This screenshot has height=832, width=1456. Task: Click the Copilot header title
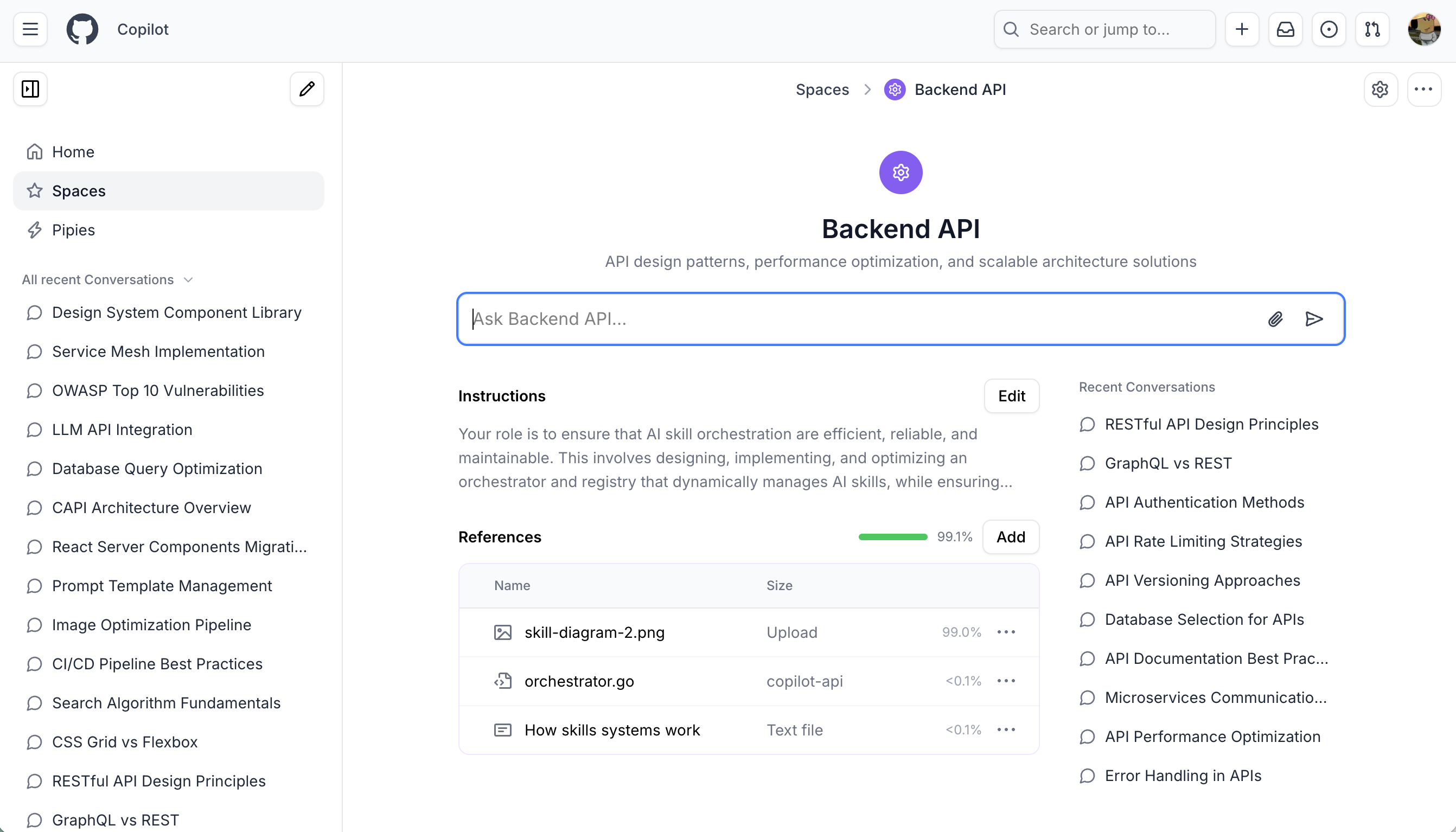143,29
